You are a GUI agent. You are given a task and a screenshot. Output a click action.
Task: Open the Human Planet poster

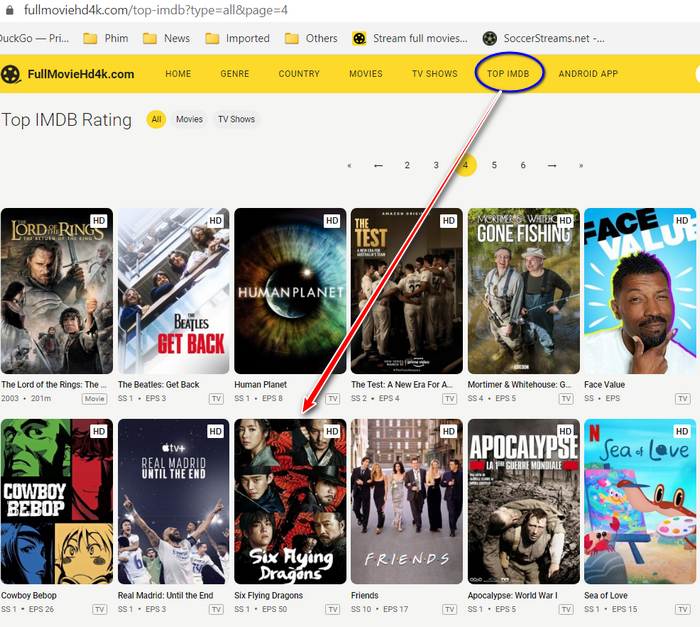pos(290,291)
